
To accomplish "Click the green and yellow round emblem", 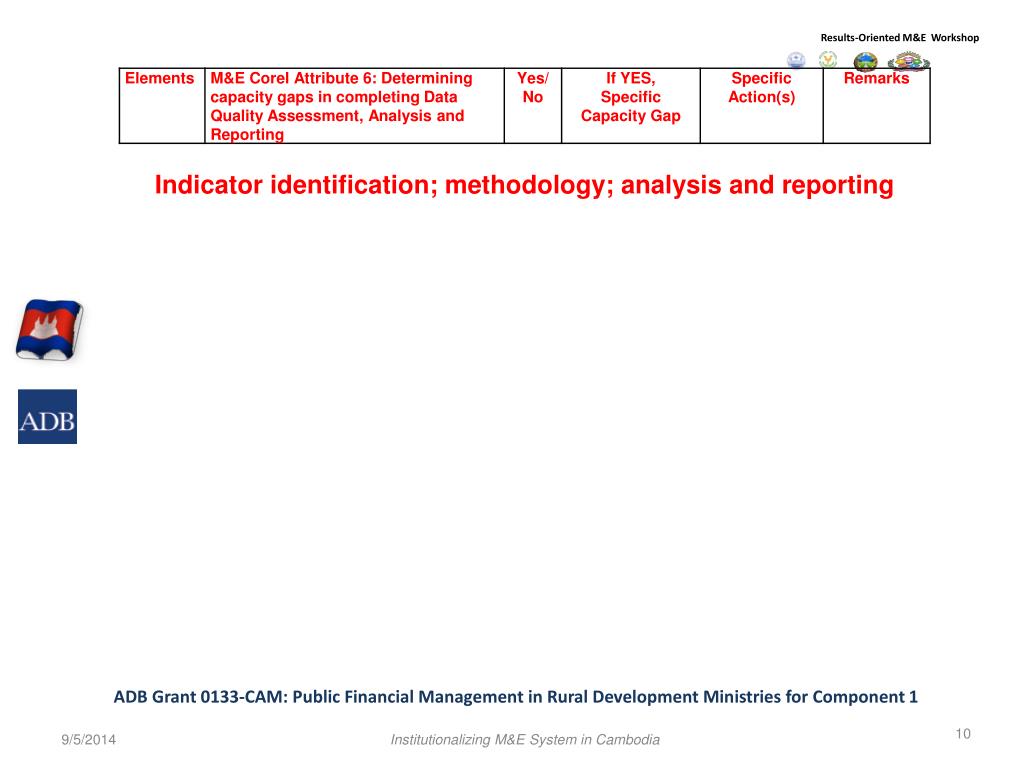I will [828, 60].
